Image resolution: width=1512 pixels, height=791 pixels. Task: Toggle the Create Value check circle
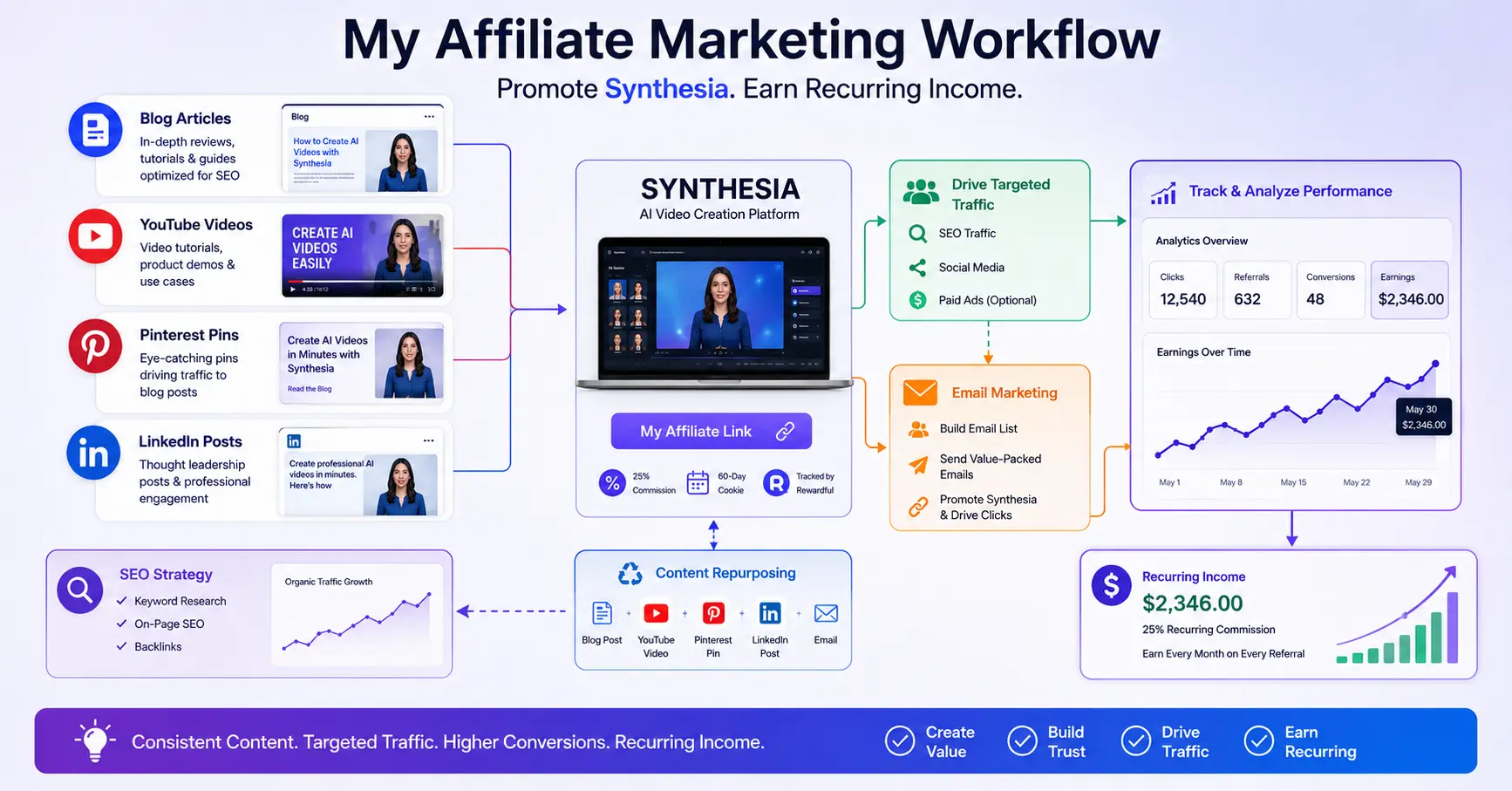tap(900, 741)
